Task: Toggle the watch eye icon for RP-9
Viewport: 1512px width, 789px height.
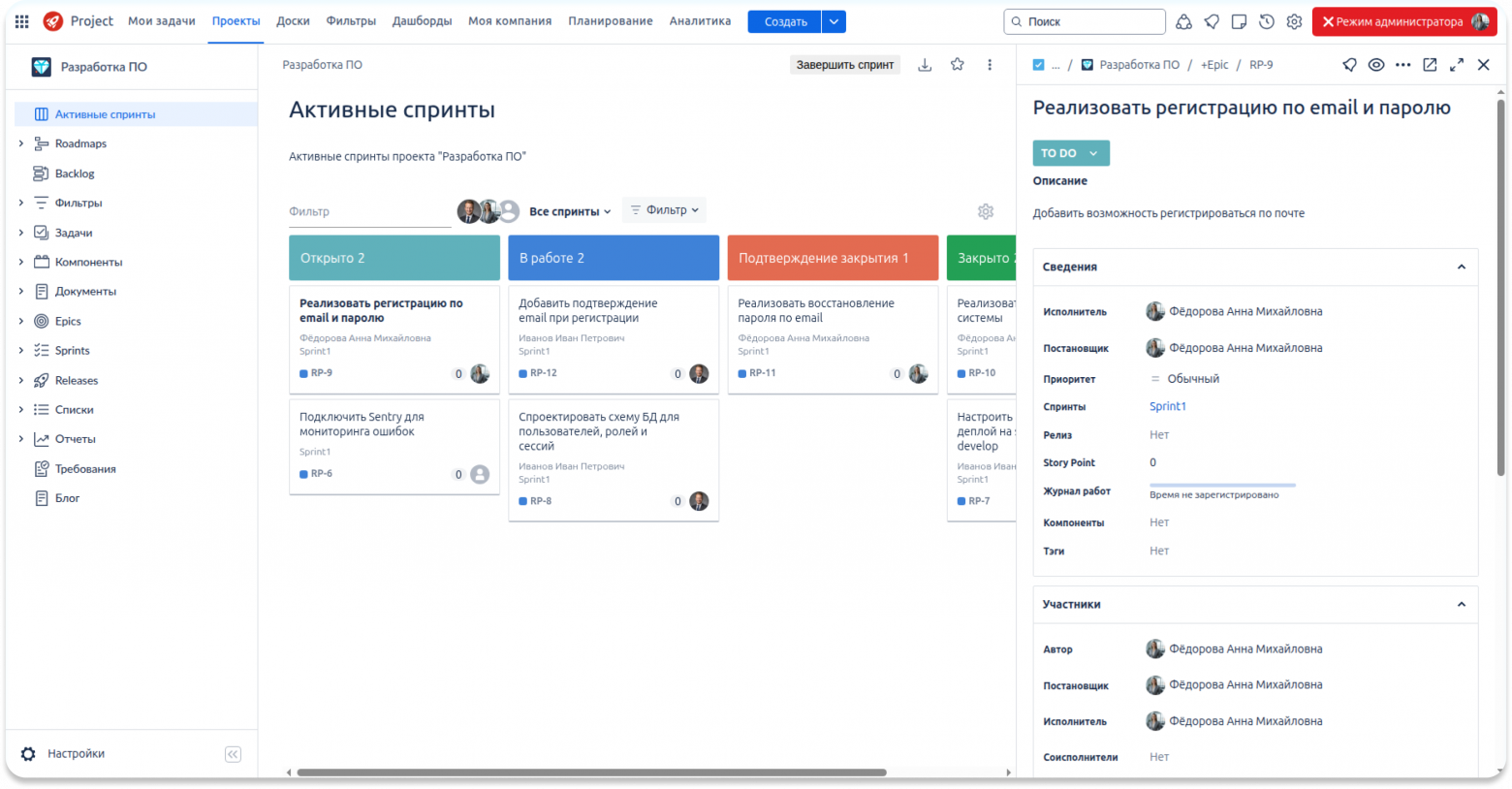Action: click(1376, 65)
